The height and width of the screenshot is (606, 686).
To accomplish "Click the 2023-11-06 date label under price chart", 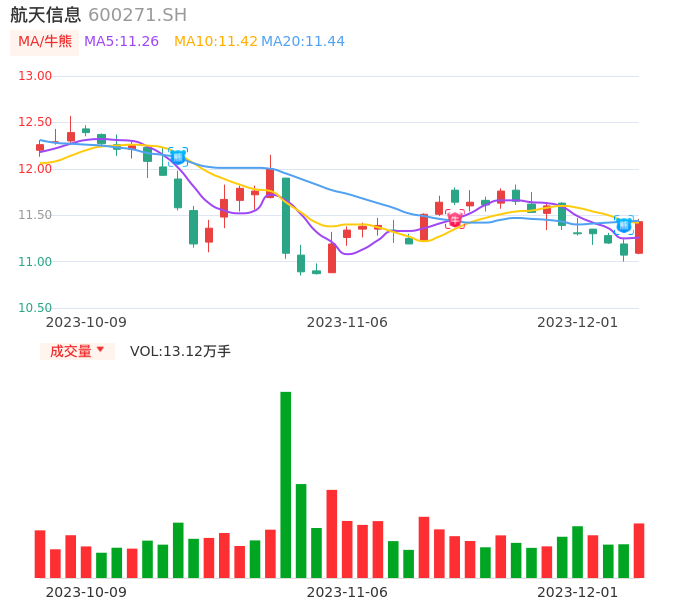I will 347,322.
